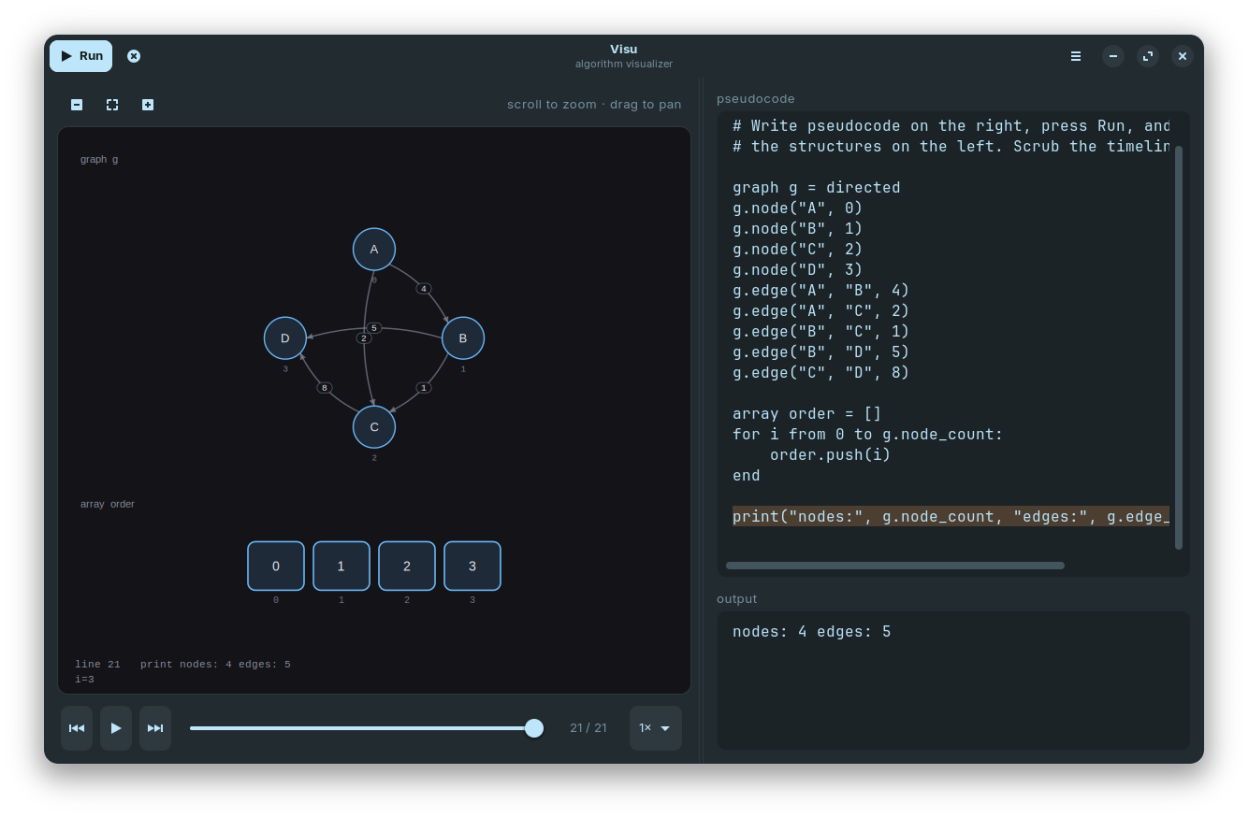Jump to the first timeline step

77,728
